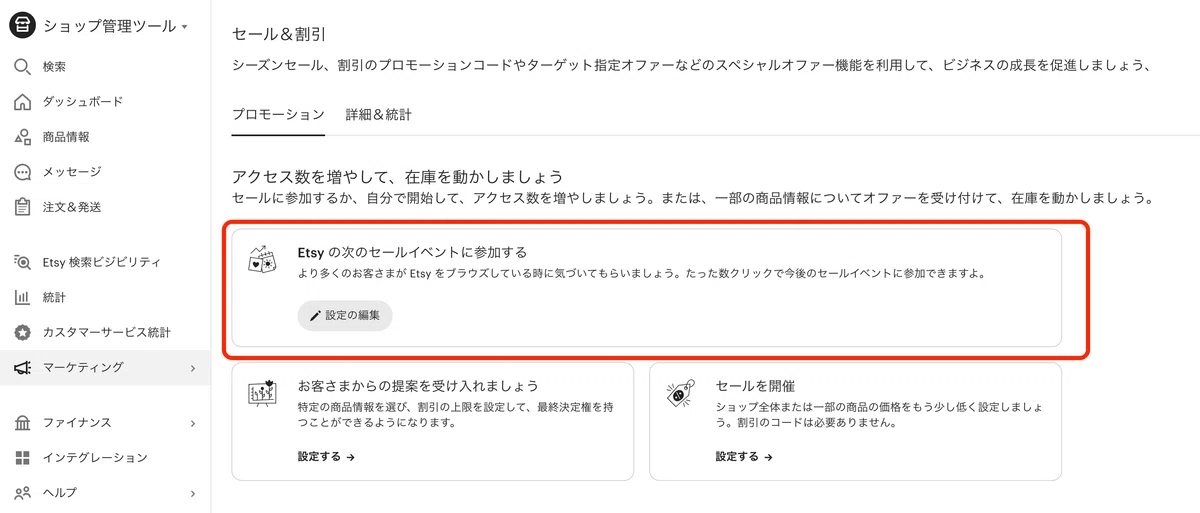Screen dimensions: 1200x513
Task: Open the ショップ管理ツール dropdown arrow
Action: pyautogui.click(x=185, y=28)
